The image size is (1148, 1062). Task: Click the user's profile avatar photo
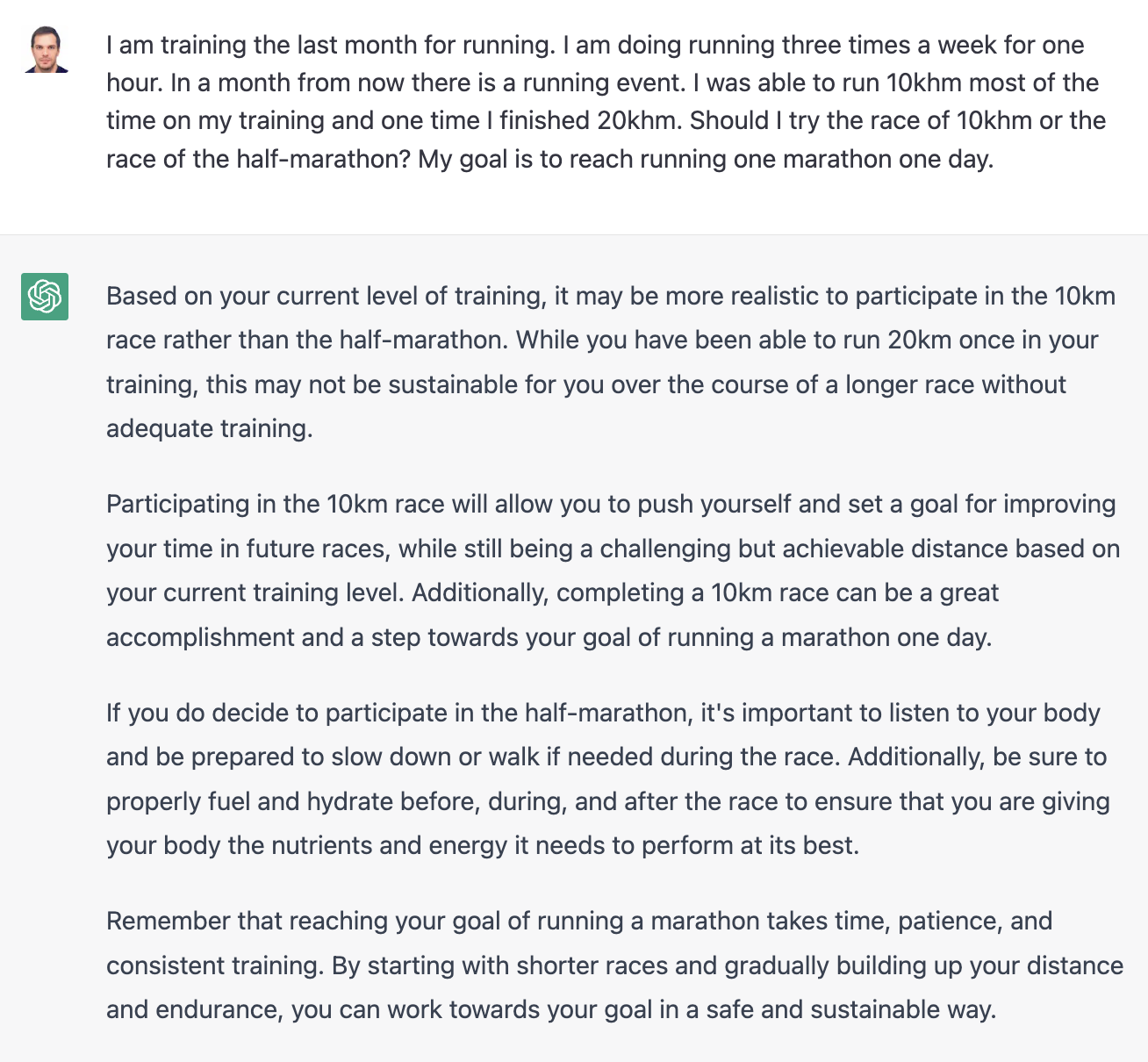(46, 49)
